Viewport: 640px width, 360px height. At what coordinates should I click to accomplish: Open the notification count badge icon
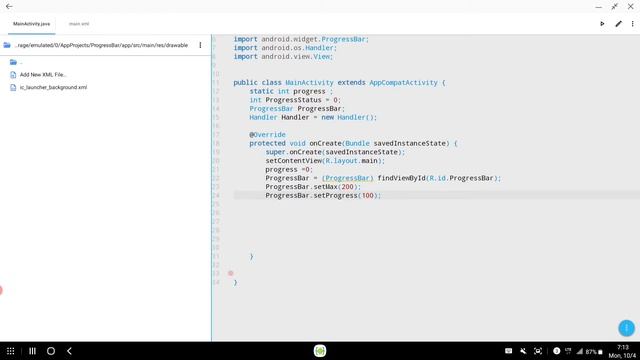[556, 351]
